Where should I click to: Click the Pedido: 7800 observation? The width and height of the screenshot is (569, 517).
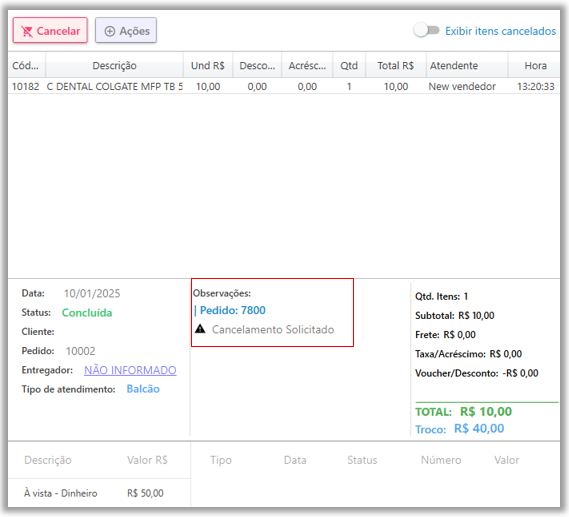point(230,310)
